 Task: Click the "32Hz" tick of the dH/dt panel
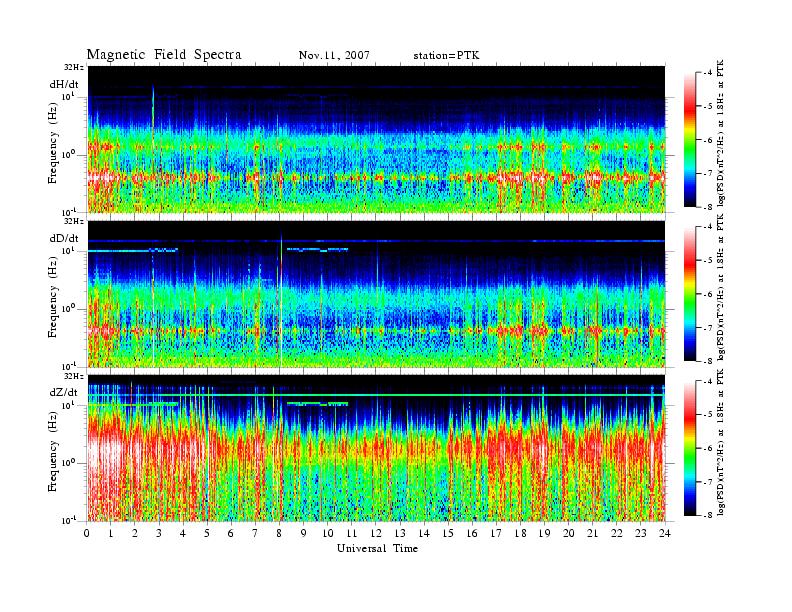[x=73, y=67]
